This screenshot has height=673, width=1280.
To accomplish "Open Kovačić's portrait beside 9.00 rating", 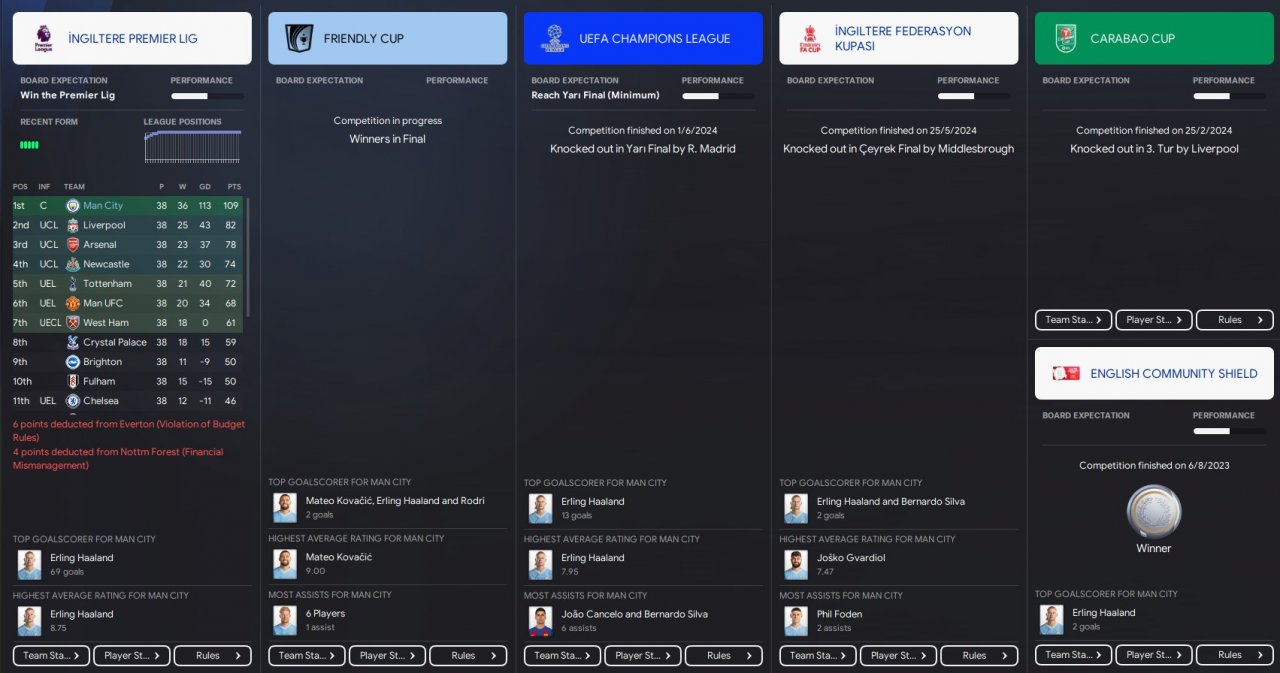I will [x=285, y=564].
